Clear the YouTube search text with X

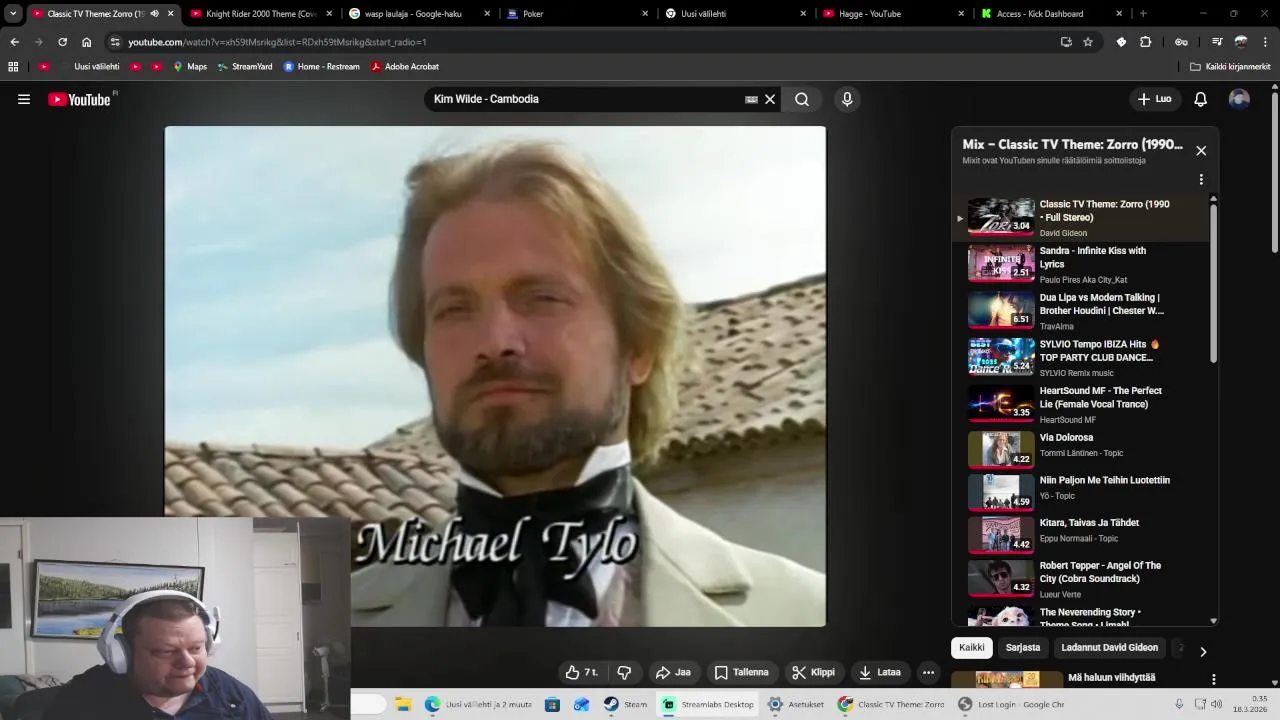pos(770,99)
